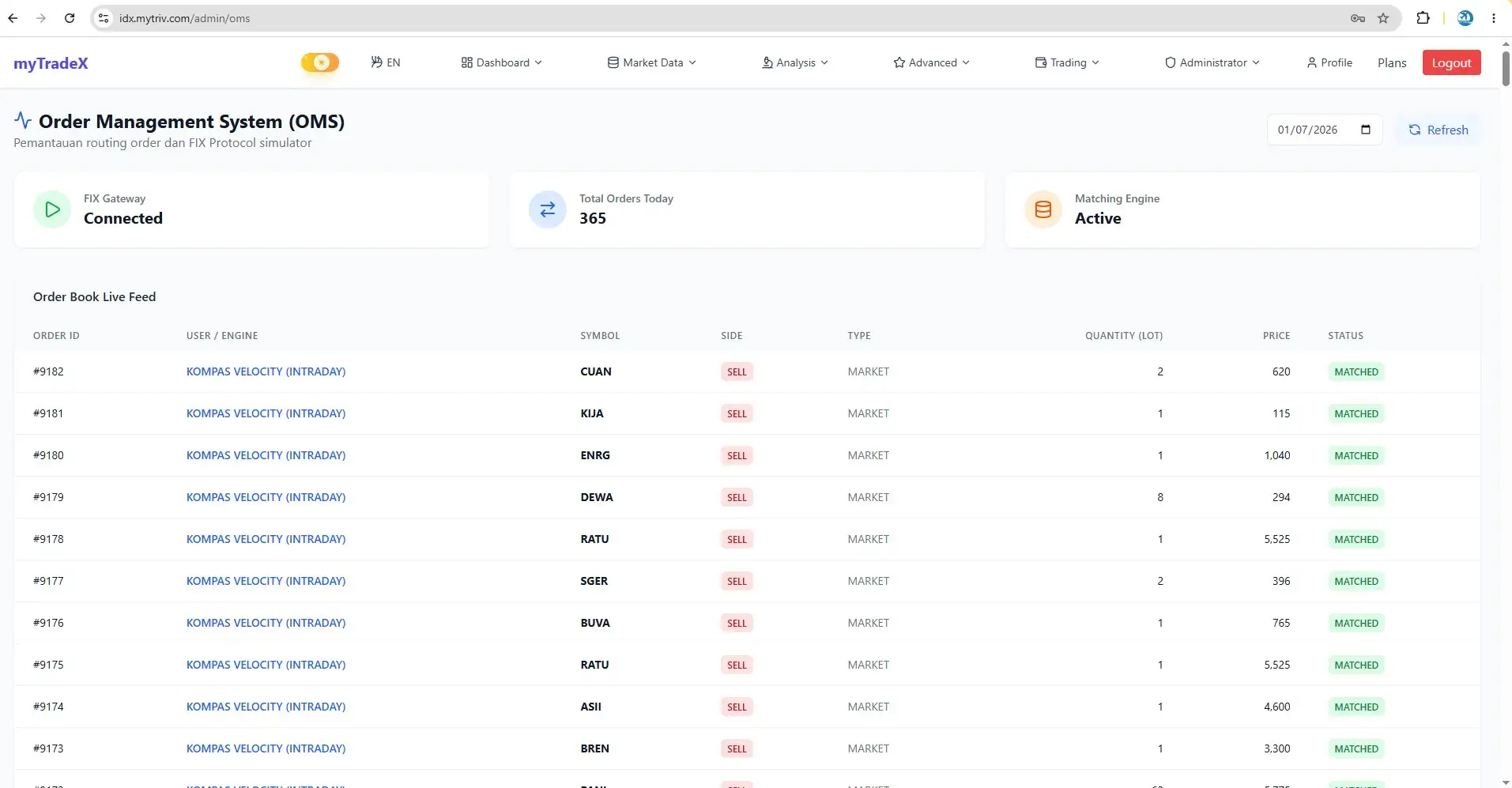
Task: Expand the Advanced dropdown menu
Action: tap(932, 62)
